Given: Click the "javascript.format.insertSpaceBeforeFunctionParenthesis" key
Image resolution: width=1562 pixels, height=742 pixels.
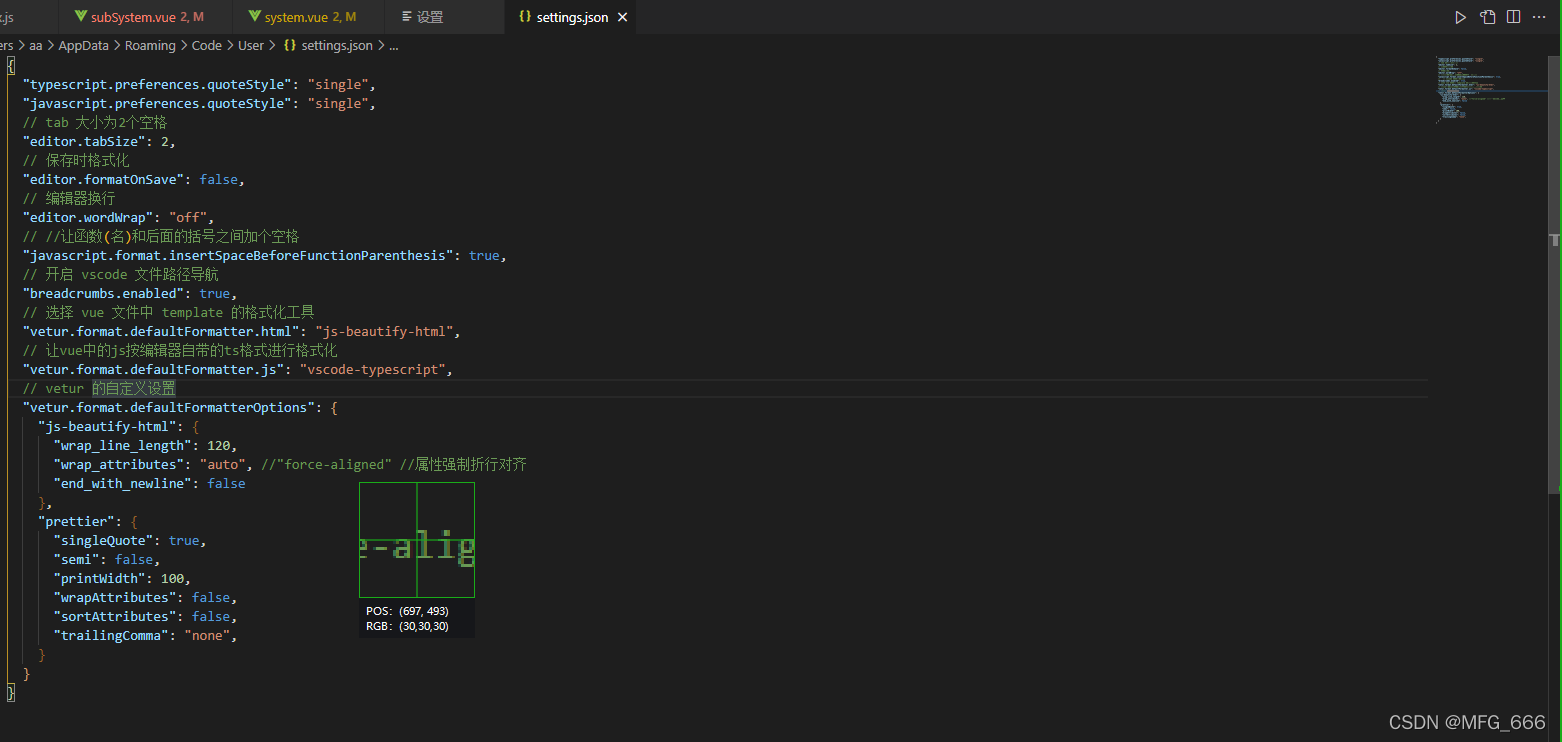Looking at the screenshot, I should (x=238, y=255).
